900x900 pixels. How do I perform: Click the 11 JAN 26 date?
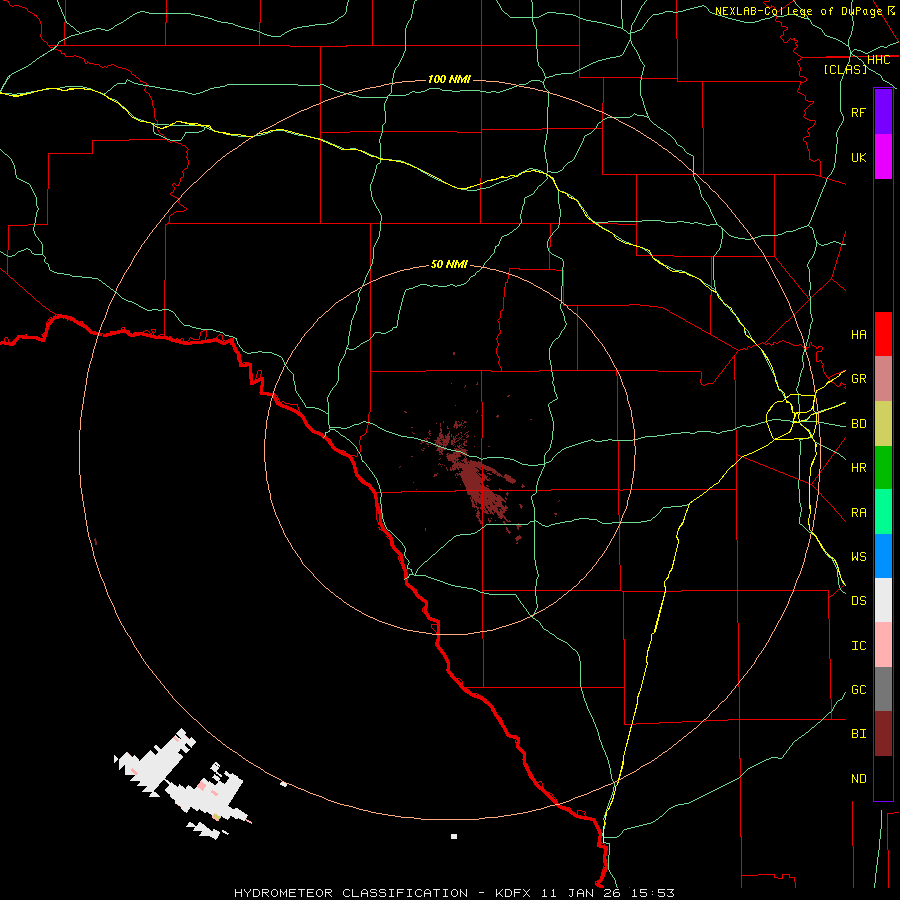pos(583,893)
